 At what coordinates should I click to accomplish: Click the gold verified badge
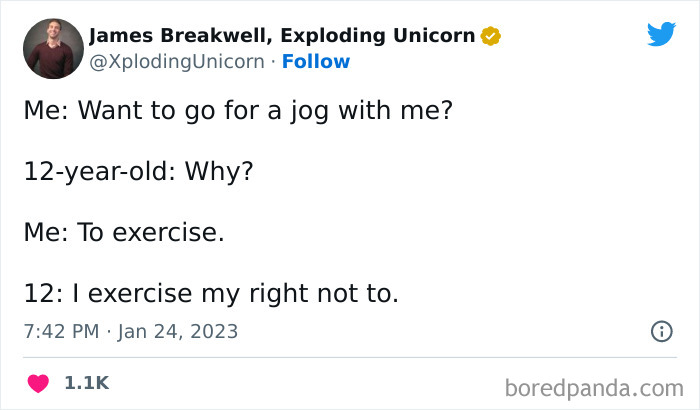[491, 36]
